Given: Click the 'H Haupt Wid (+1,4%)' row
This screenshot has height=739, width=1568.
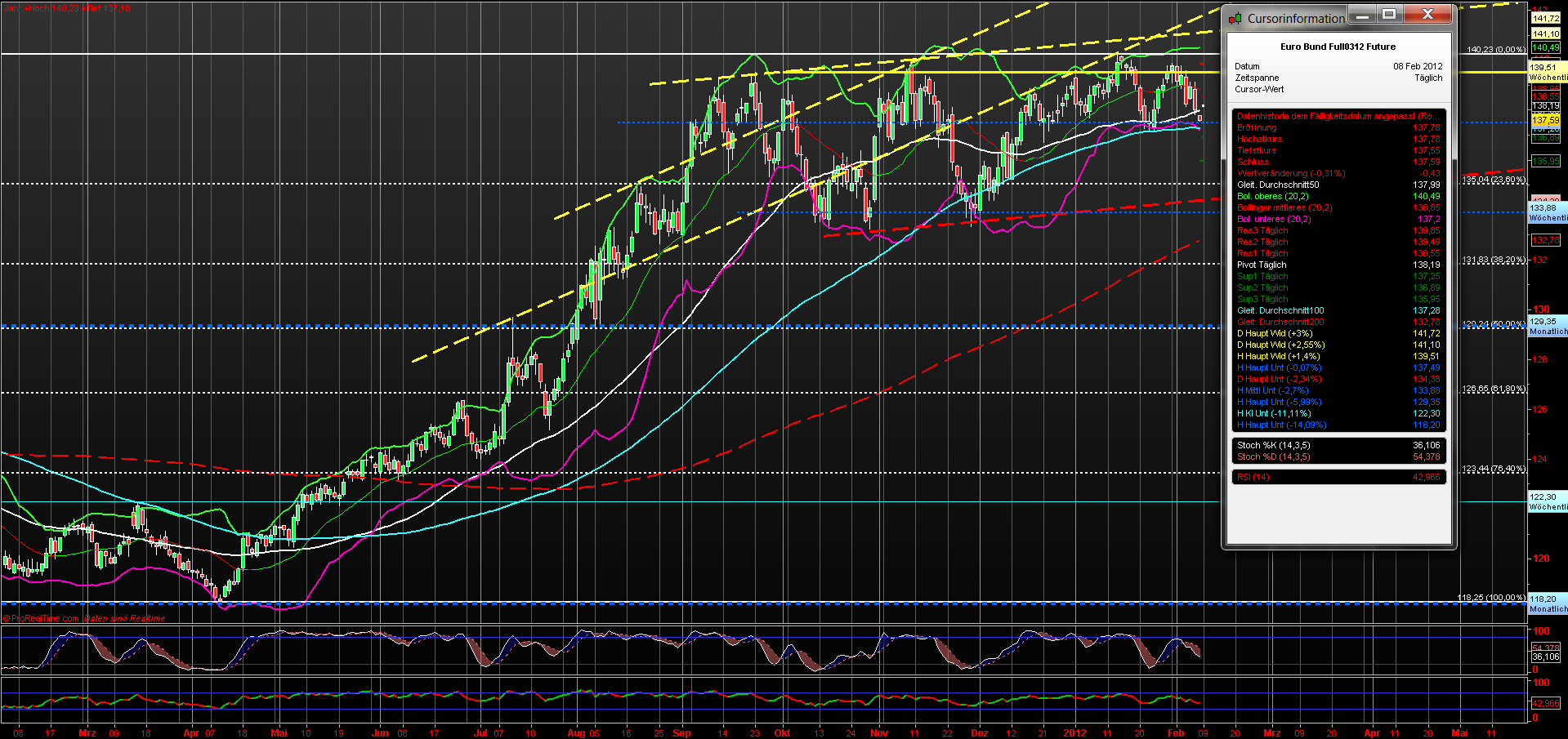Looking at the screenshot, I should [x=1338, y=356].
